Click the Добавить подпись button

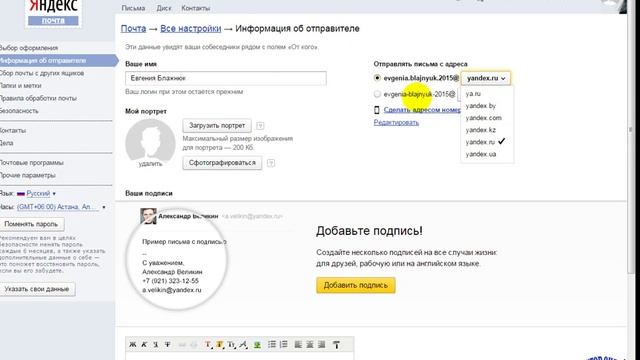tap(356, 285)
